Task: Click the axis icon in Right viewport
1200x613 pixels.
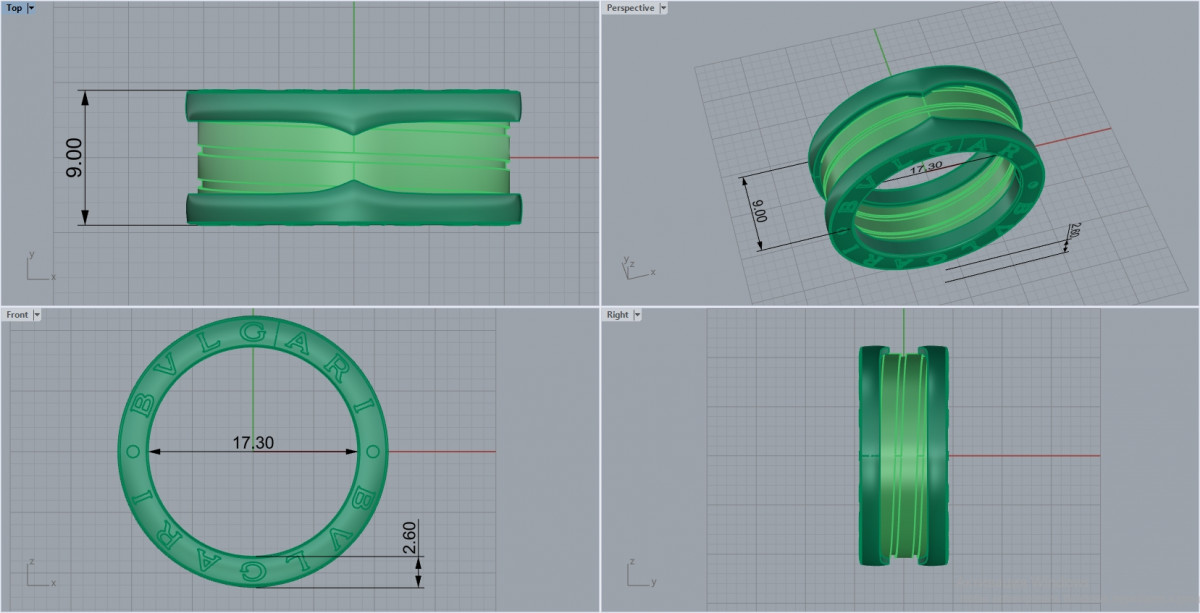Action: coord(641,572)
